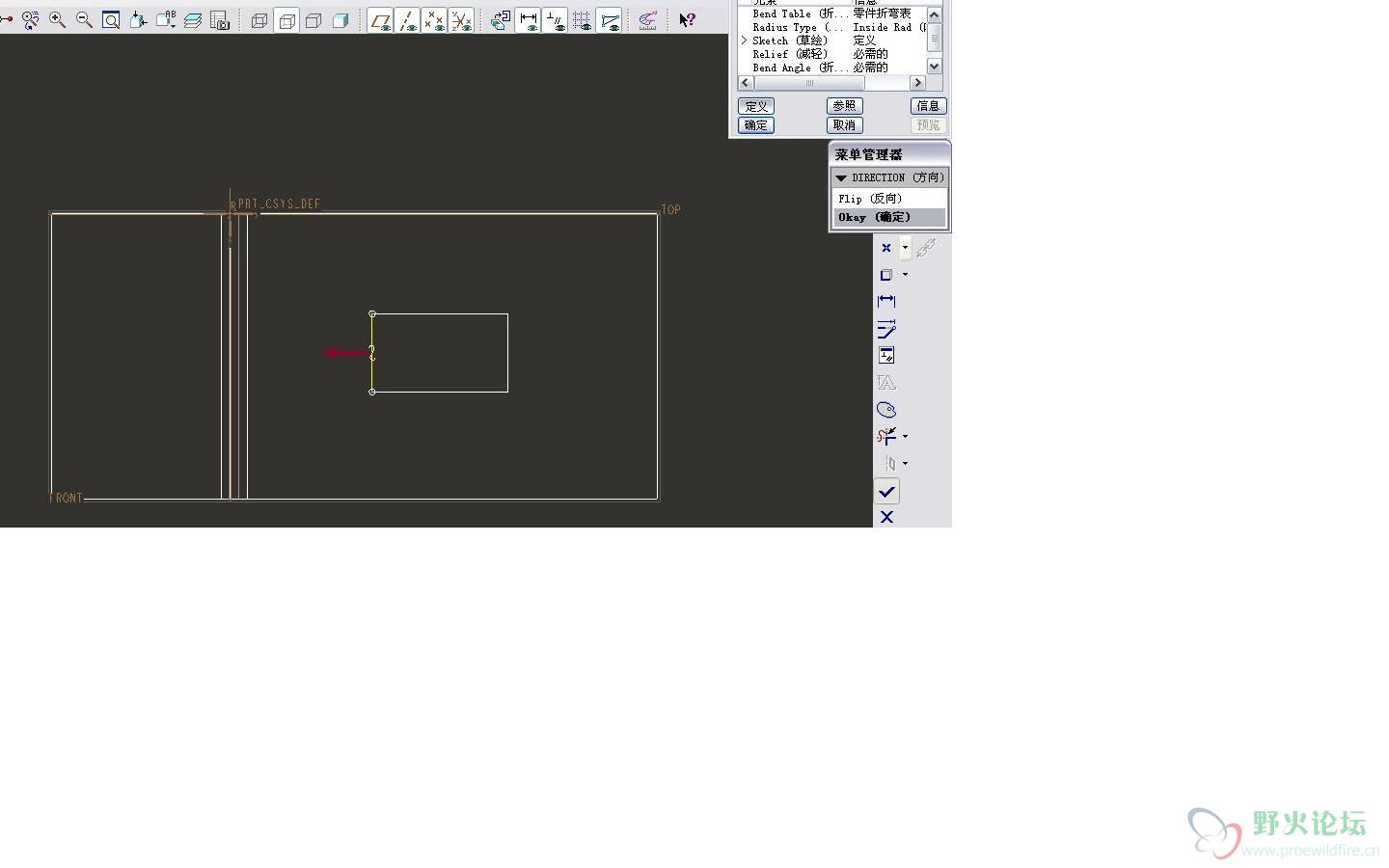Collapse the DIRECTION (方向) menu header
Viewport: 1389px width, 868px height.
889,177
